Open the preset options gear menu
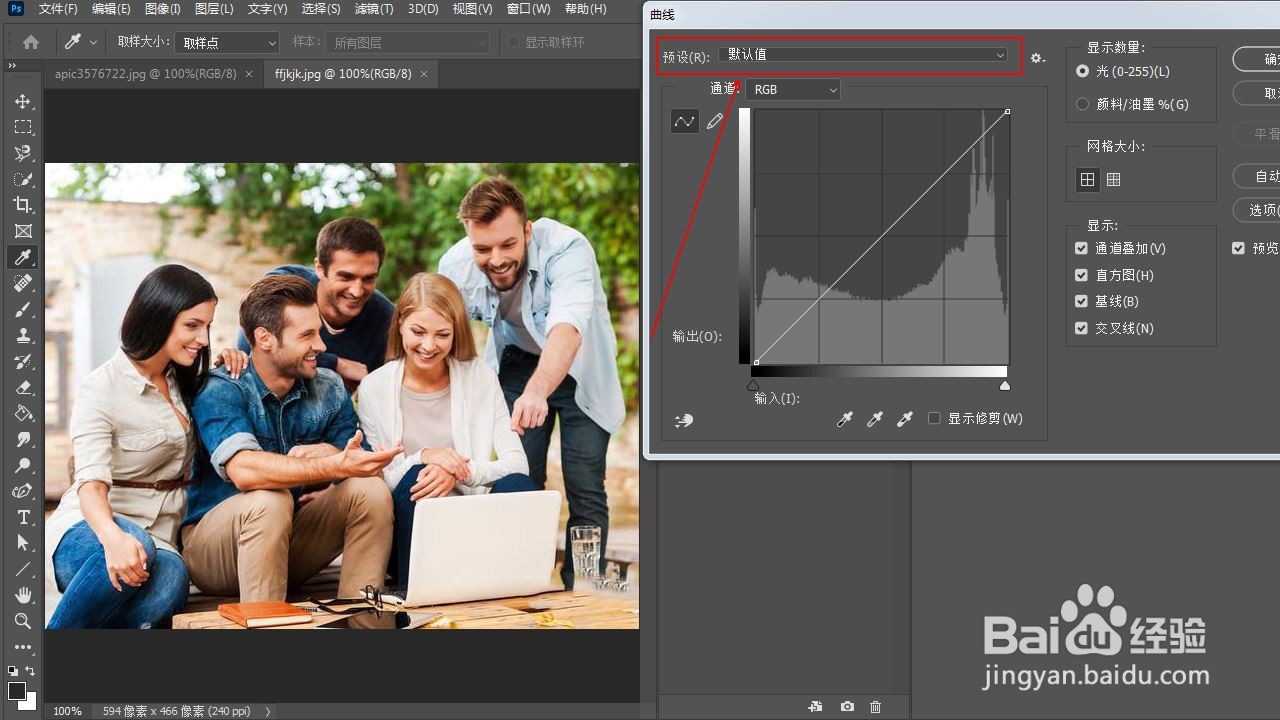1280x720 pixels. 1038,58
